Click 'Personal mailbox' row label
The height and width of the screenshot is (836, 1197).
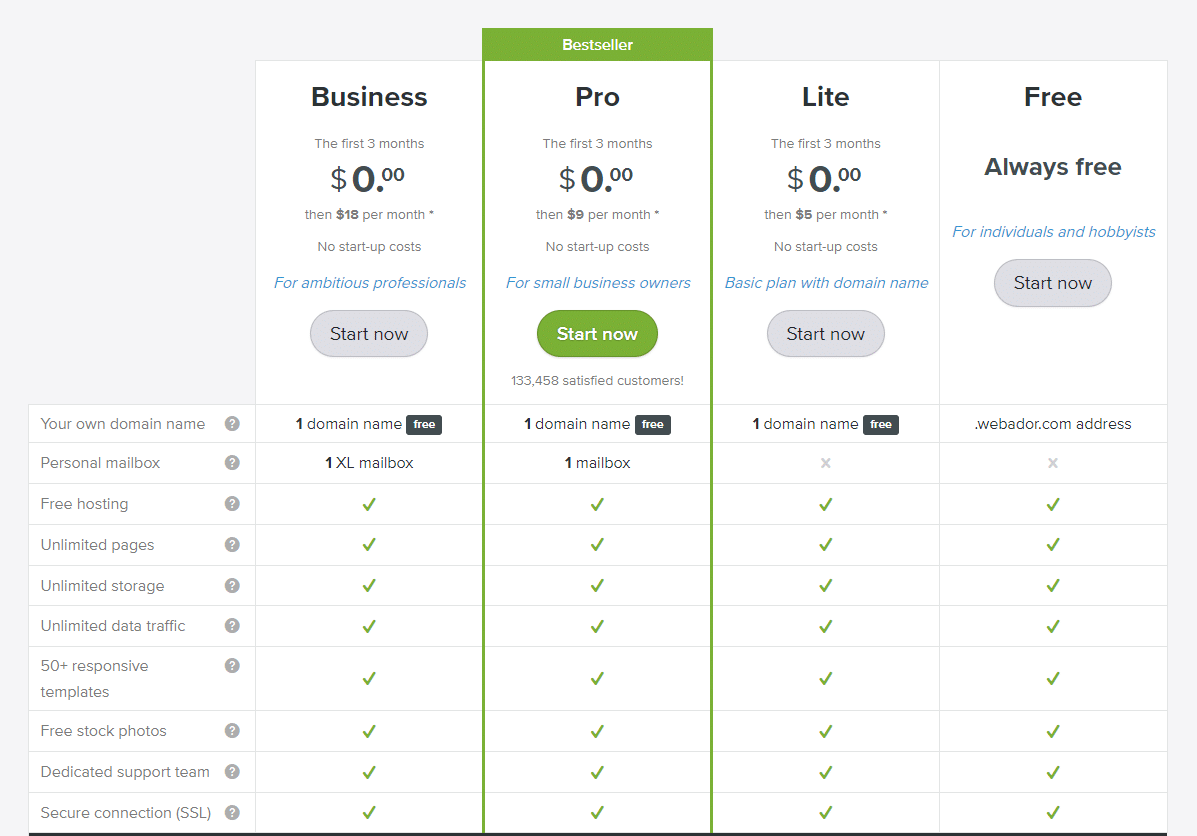click(x=100, y=463)
